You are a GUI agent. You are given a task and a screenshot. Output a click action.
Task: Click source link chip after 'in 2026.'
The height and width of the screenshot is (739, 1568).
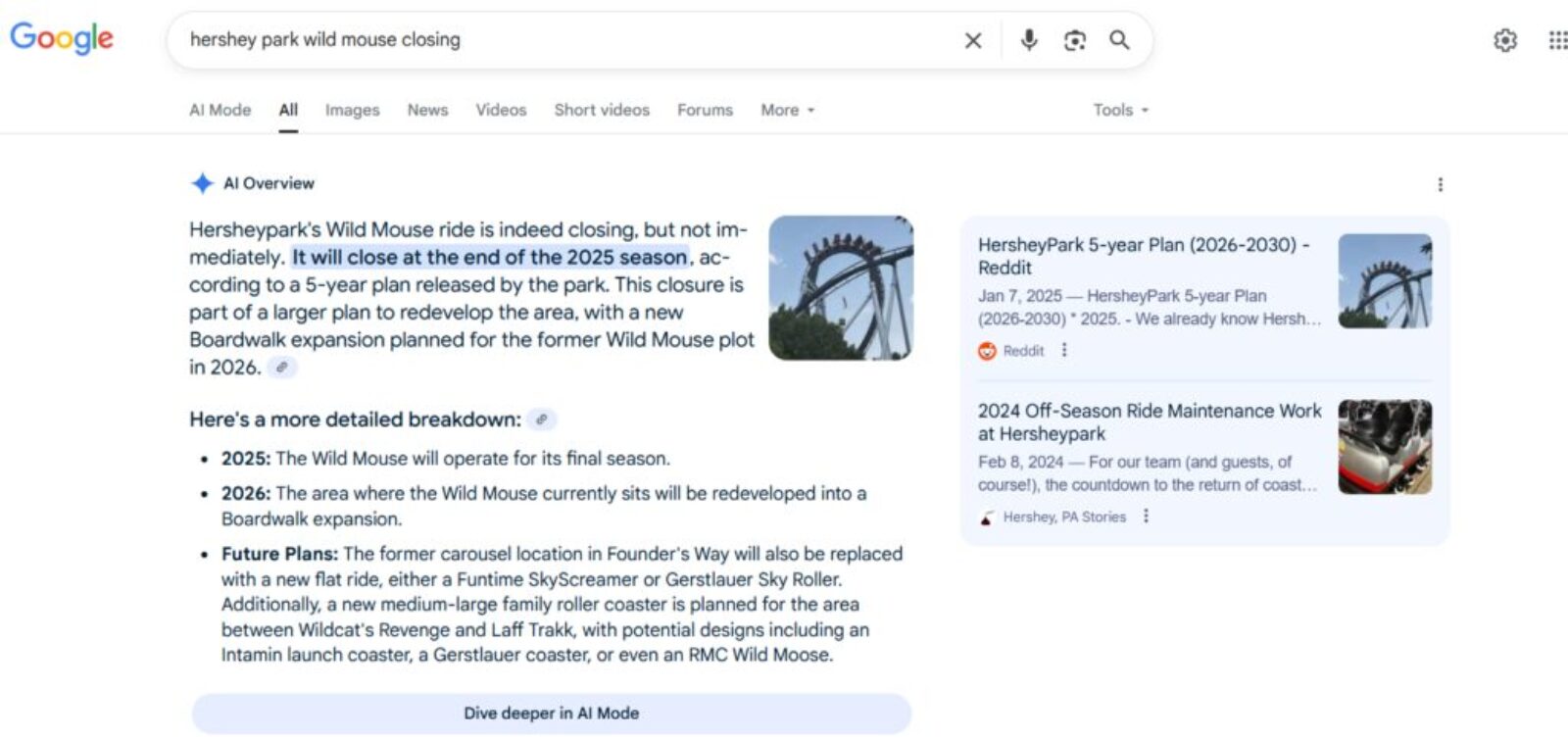click(282, 368)
